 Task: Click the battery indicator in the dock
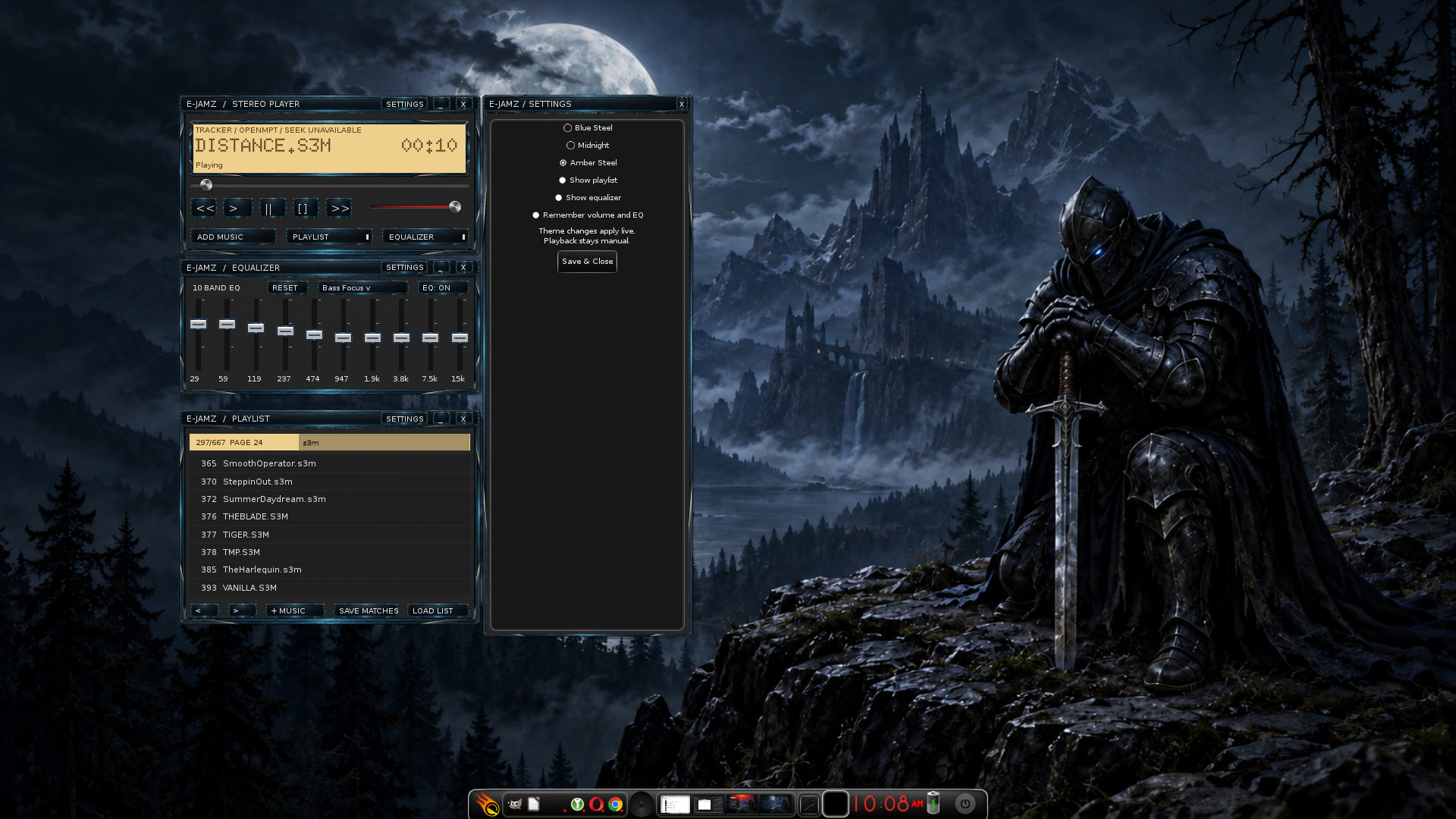pyautogui.click(x=934, y=803)
